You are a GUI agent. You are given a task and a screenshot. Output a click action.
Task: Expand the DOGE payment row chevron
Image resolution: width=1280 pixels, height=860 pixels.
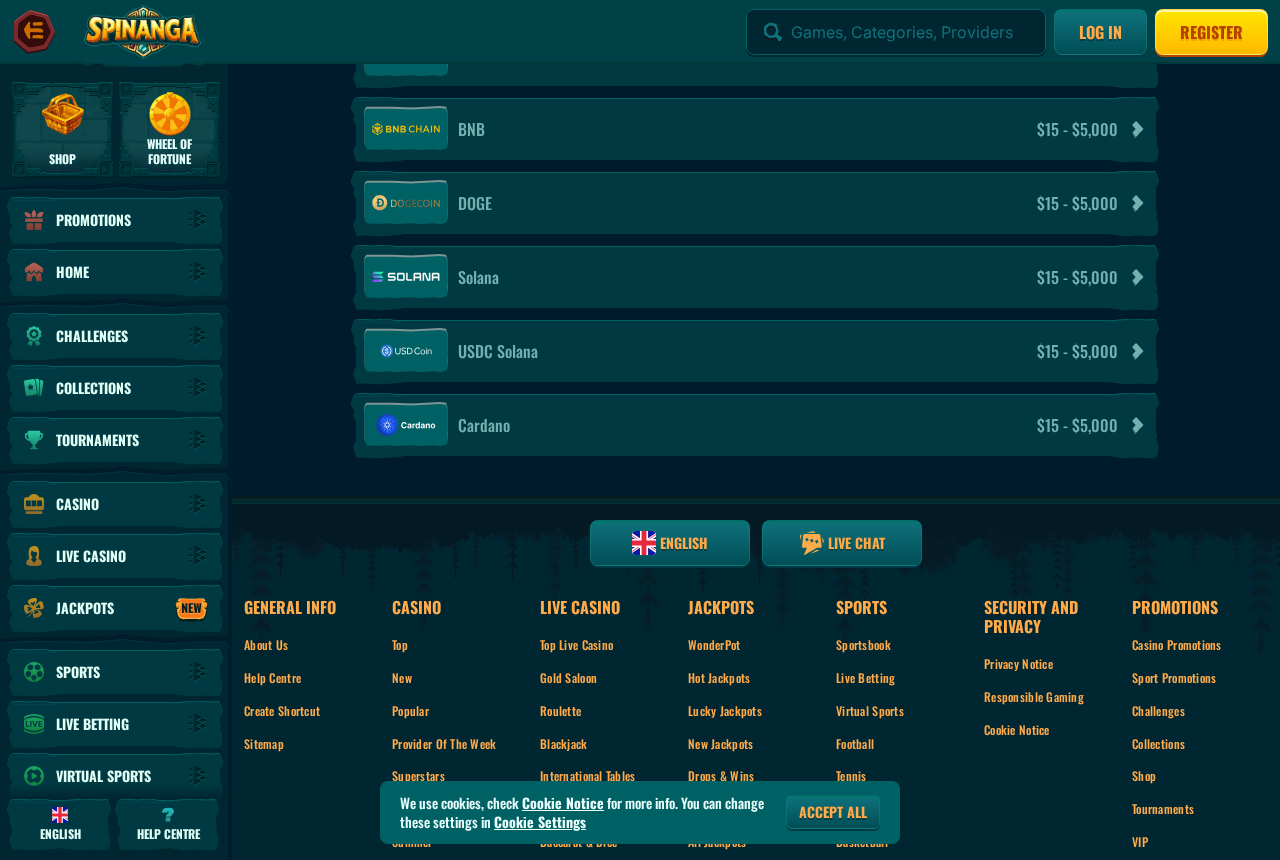click(x=1137, y=203)
